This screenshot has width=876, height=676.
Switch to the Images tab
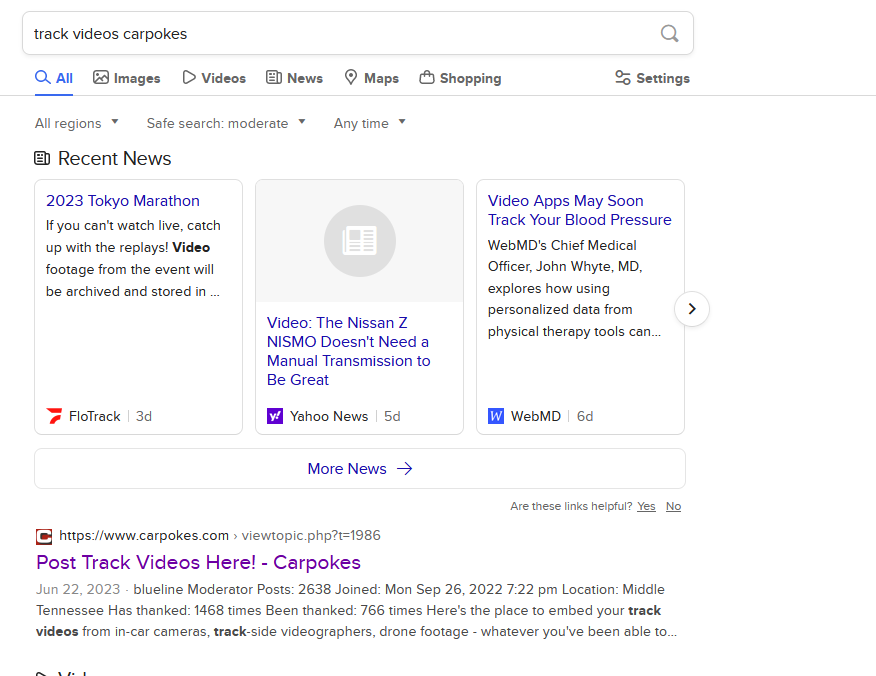pos(127,78)
